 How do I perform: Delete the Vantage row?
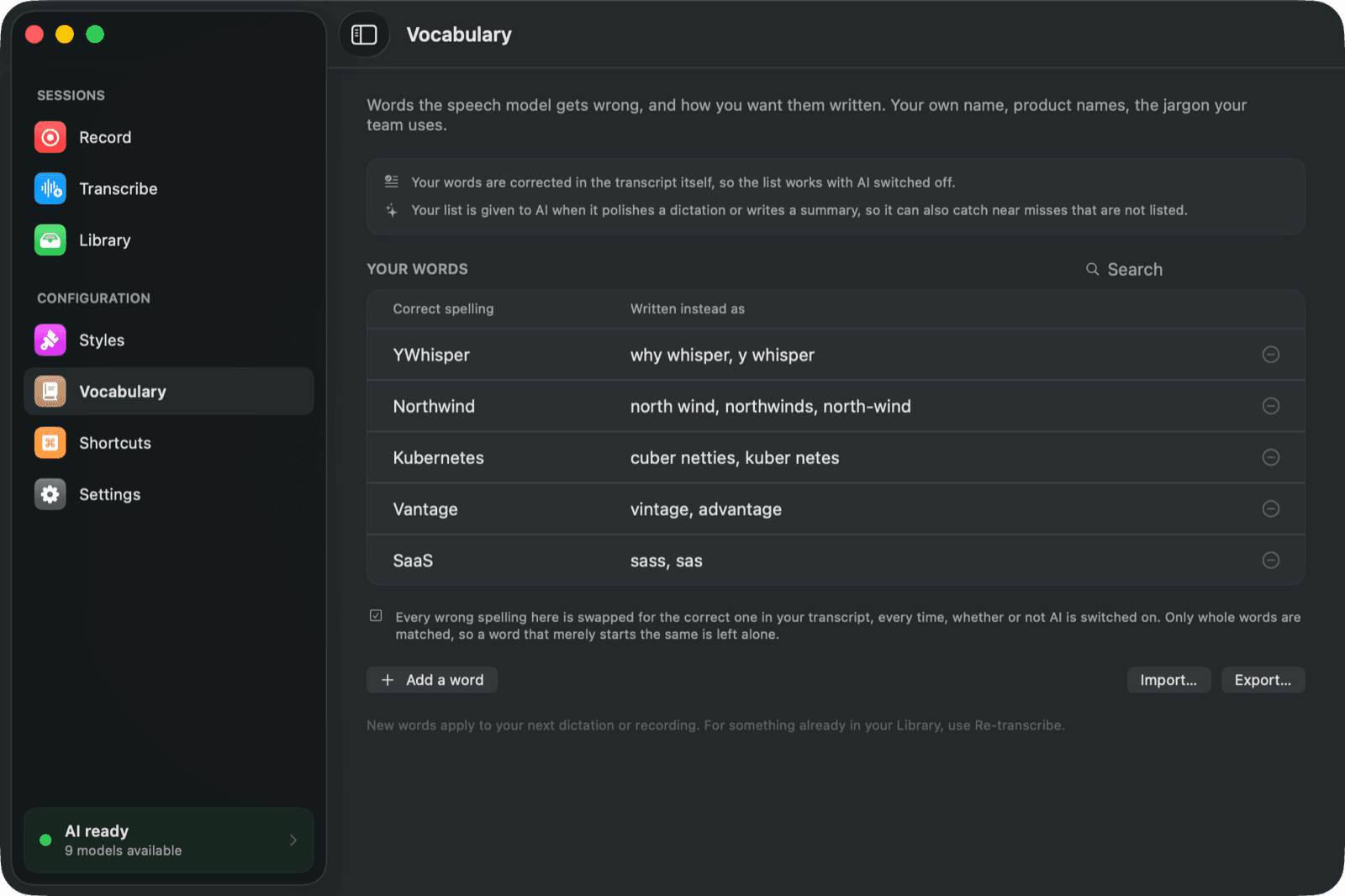click(x=1271, y=509)
